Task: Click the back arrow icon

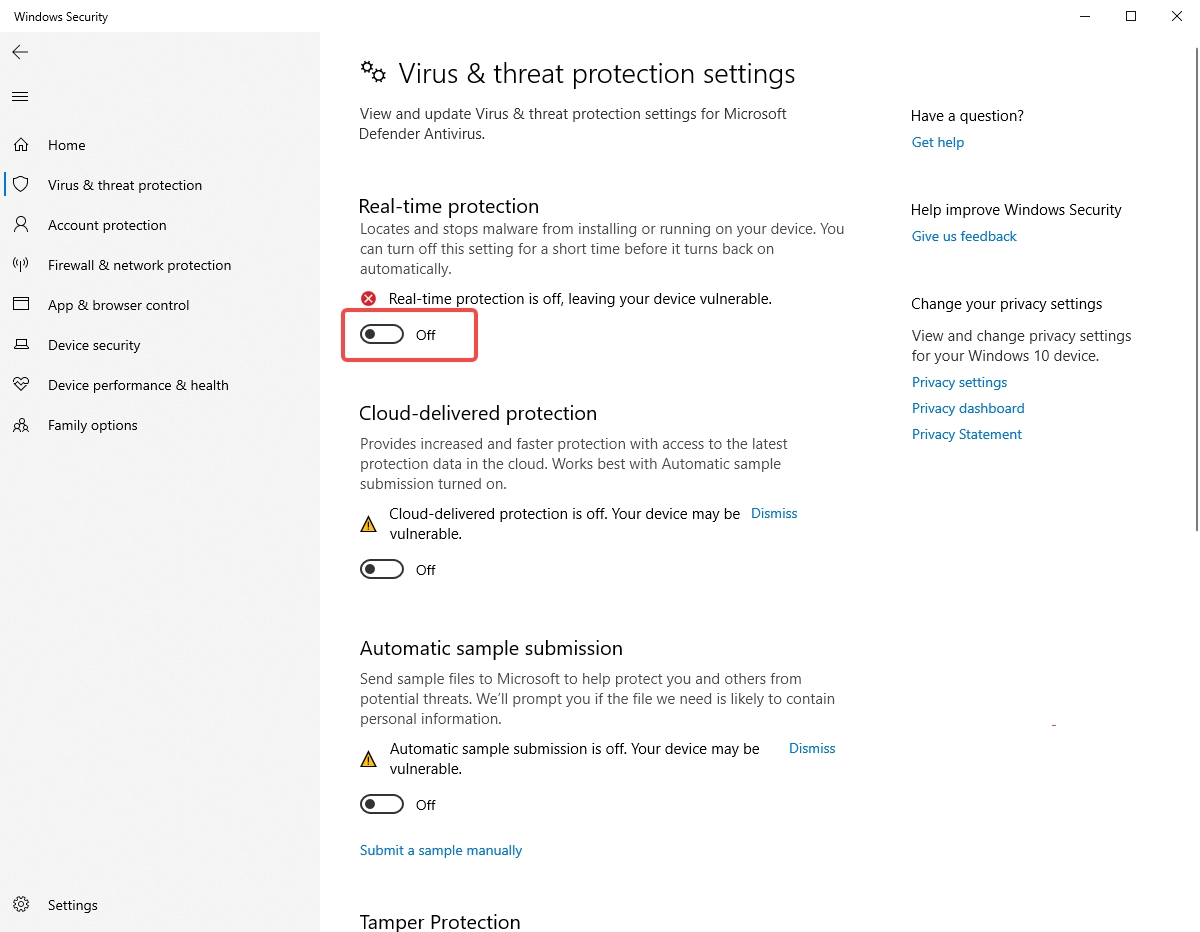Action: (20, 52)
